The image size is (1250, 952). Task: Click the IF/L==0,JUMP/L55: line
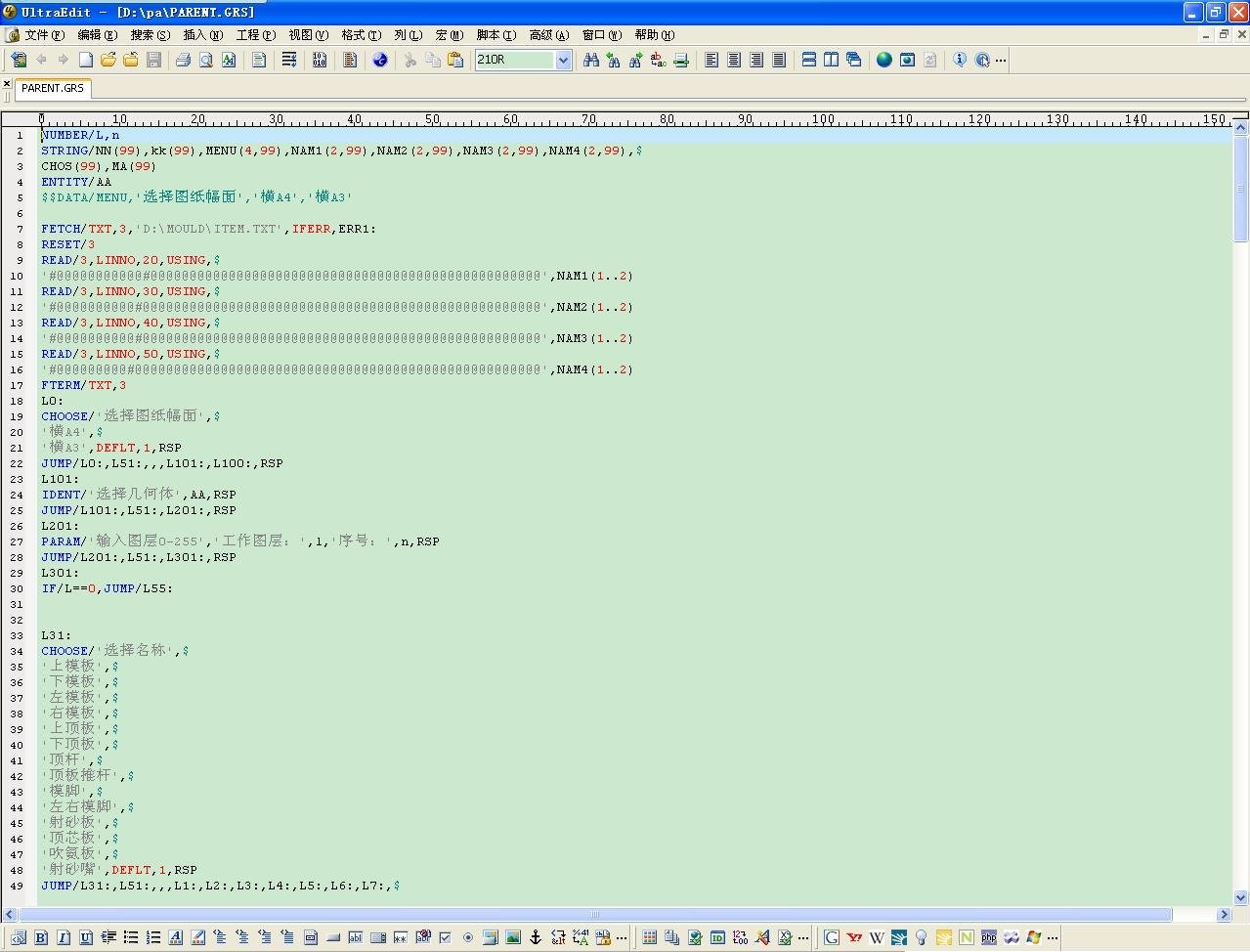(108, 588)
